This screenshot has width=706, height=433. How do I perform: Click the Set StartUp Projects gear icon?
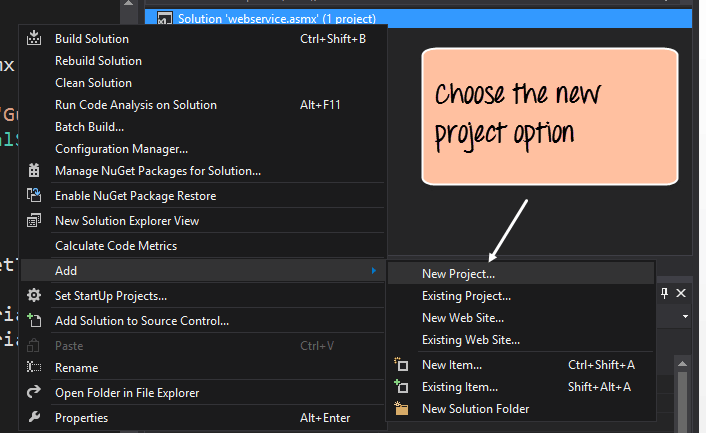(x=34, y=296)
